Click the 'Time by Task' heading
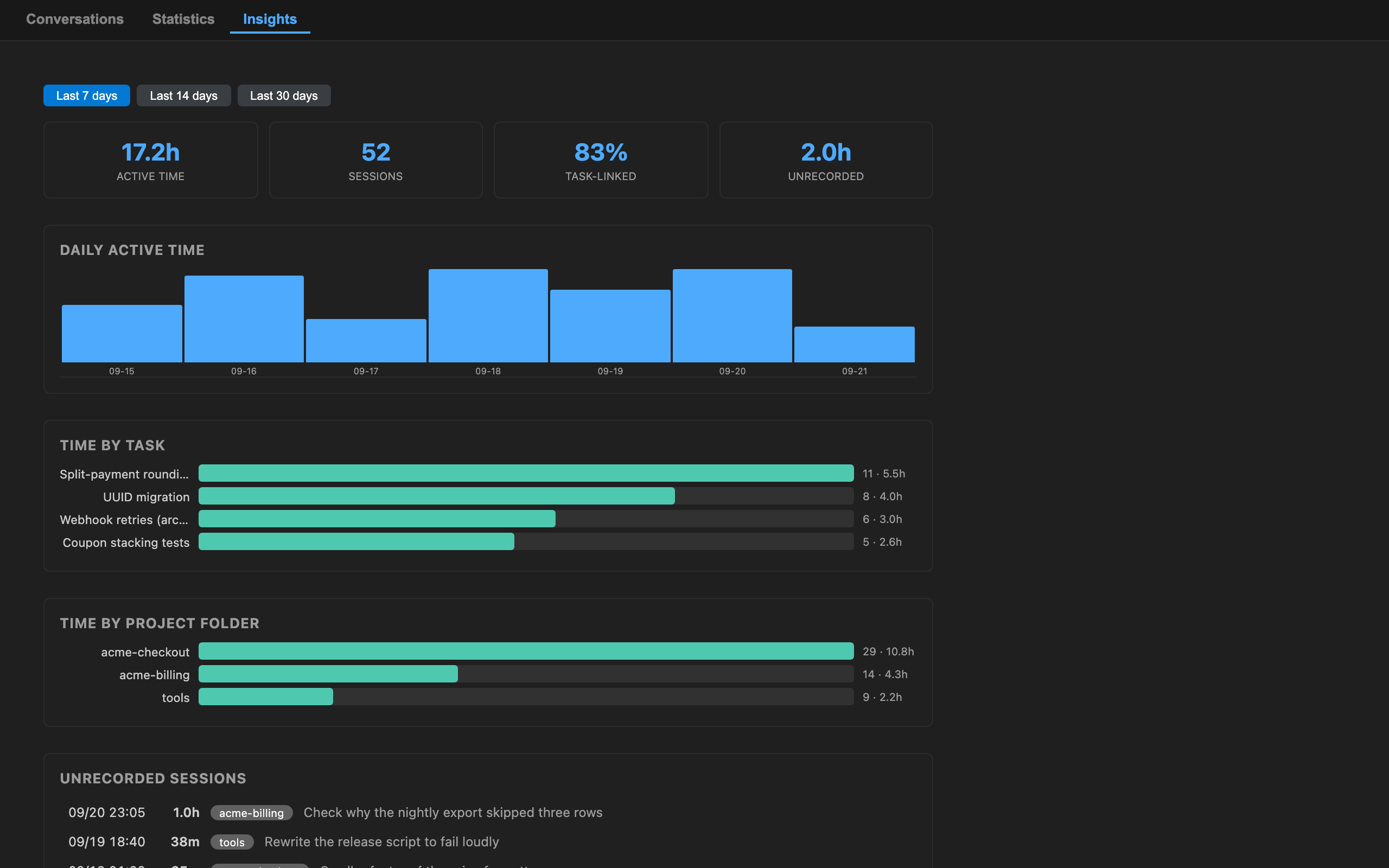1389x868 pixels. (x=112, y=445)
